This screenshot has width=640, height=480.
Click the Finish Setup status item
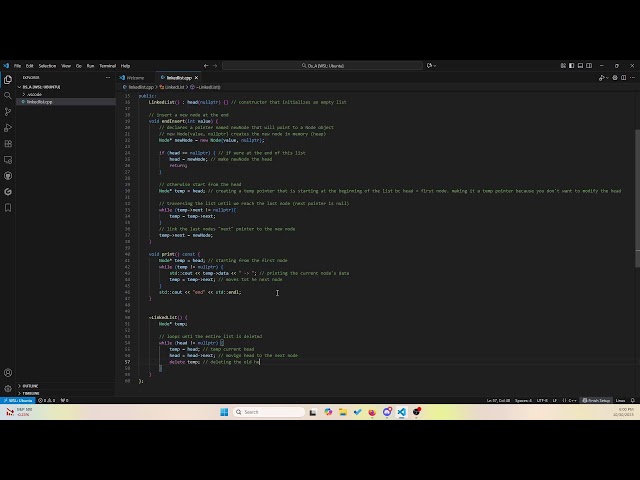click(597, 400)
